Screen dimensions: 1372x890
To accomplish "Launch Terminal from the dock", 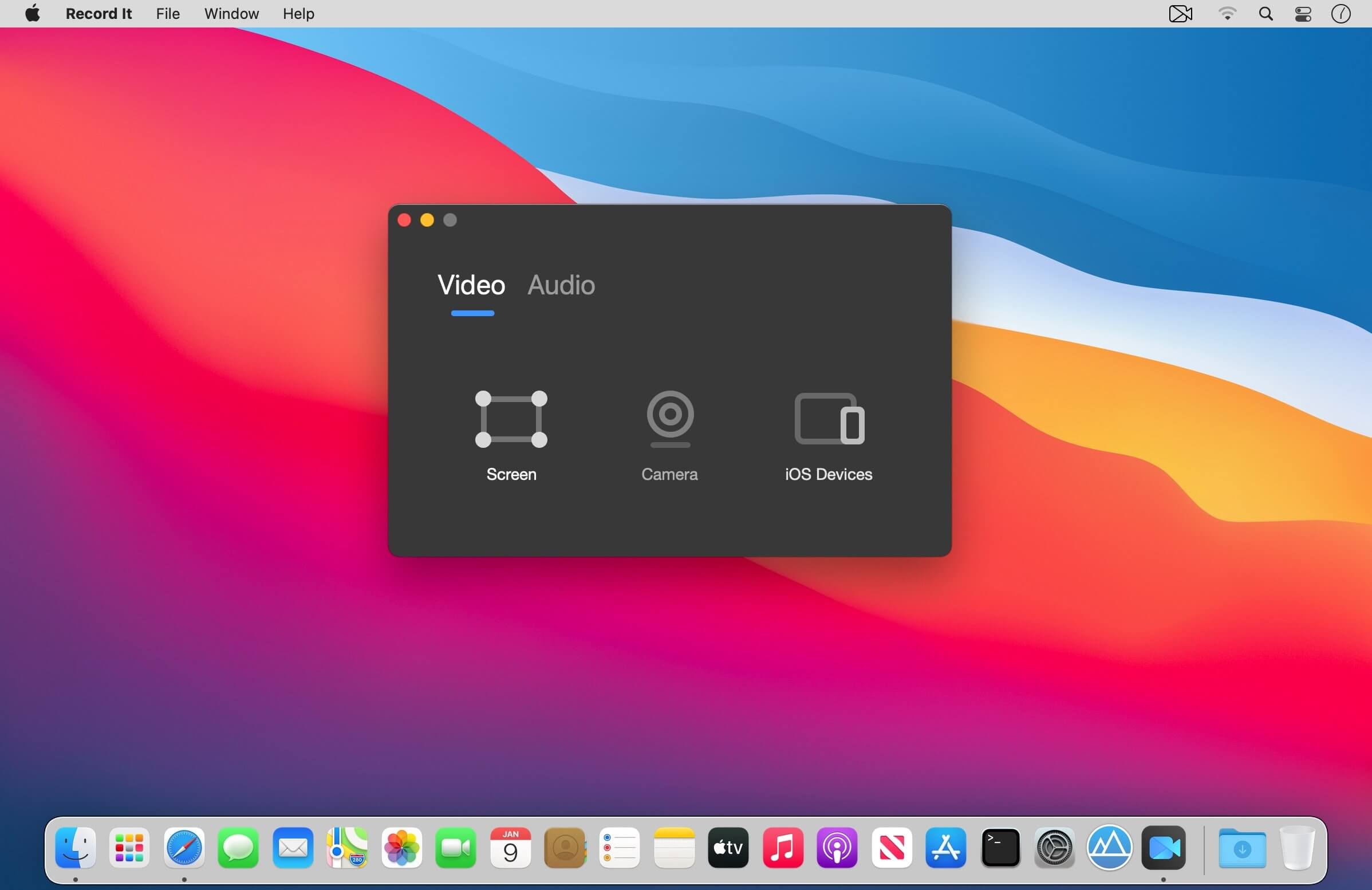I will click(1000, 848).
